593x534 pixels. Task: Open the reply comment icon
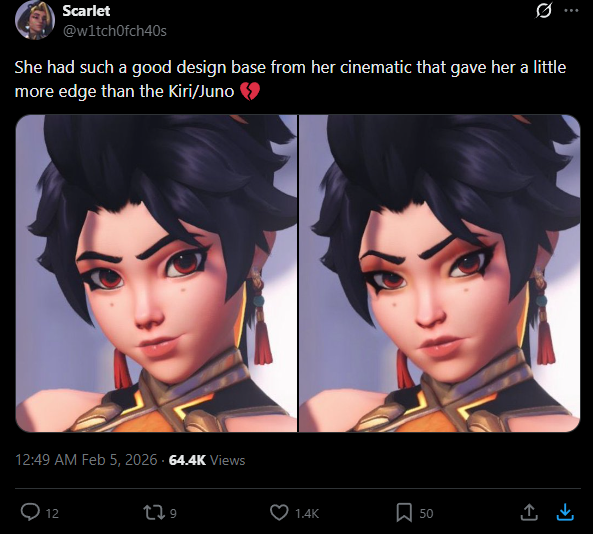(30, 512)
